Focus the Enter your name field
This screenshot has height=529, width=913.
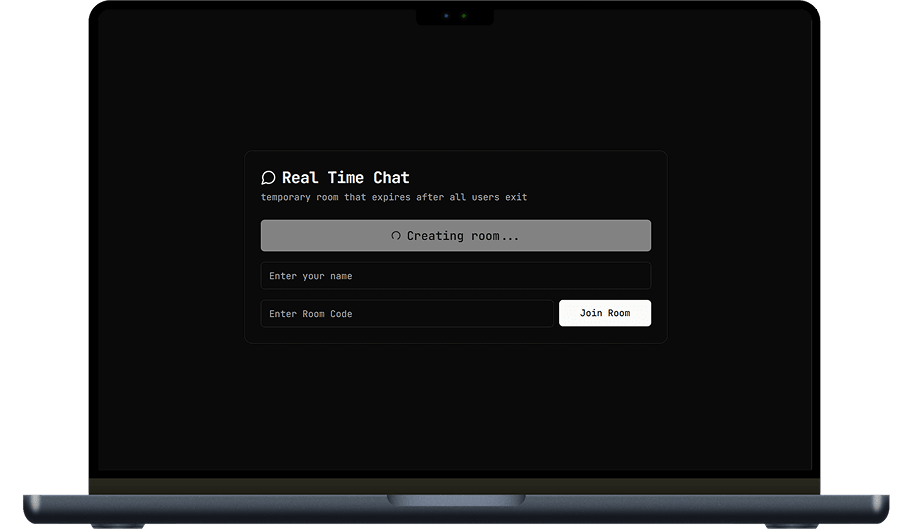[455, 276]
